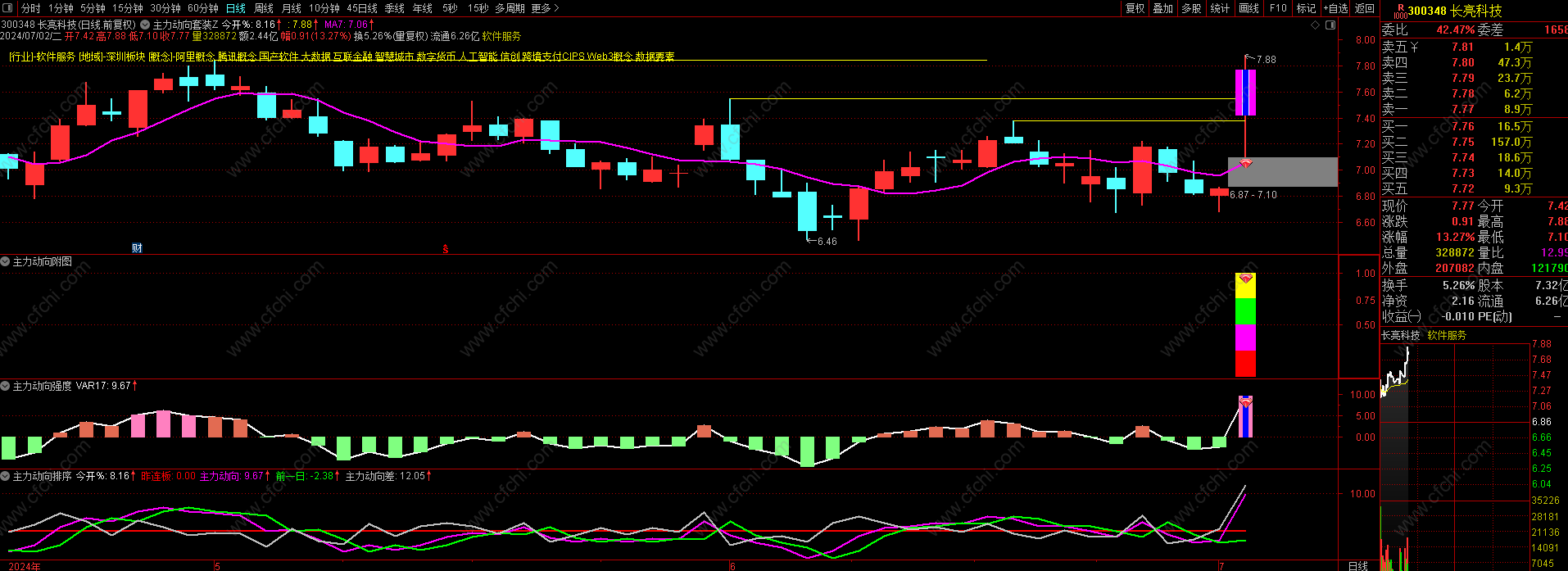This screenshot has width=1568, height=571.
Task: Select the 15秒 period
Action: click(x=478, y=8)
